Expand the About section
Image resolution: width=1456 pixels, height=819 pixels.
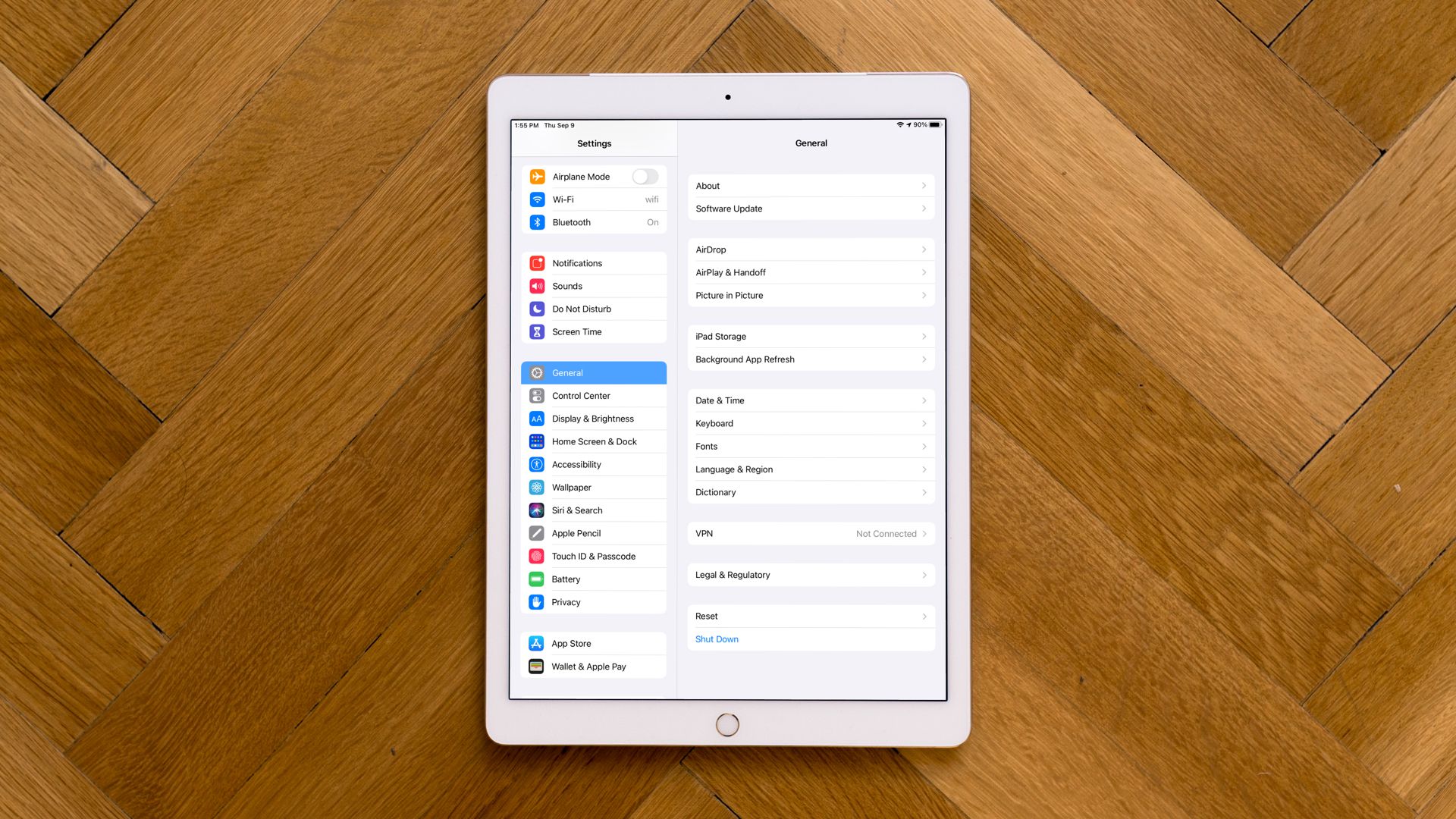[810, 185]
